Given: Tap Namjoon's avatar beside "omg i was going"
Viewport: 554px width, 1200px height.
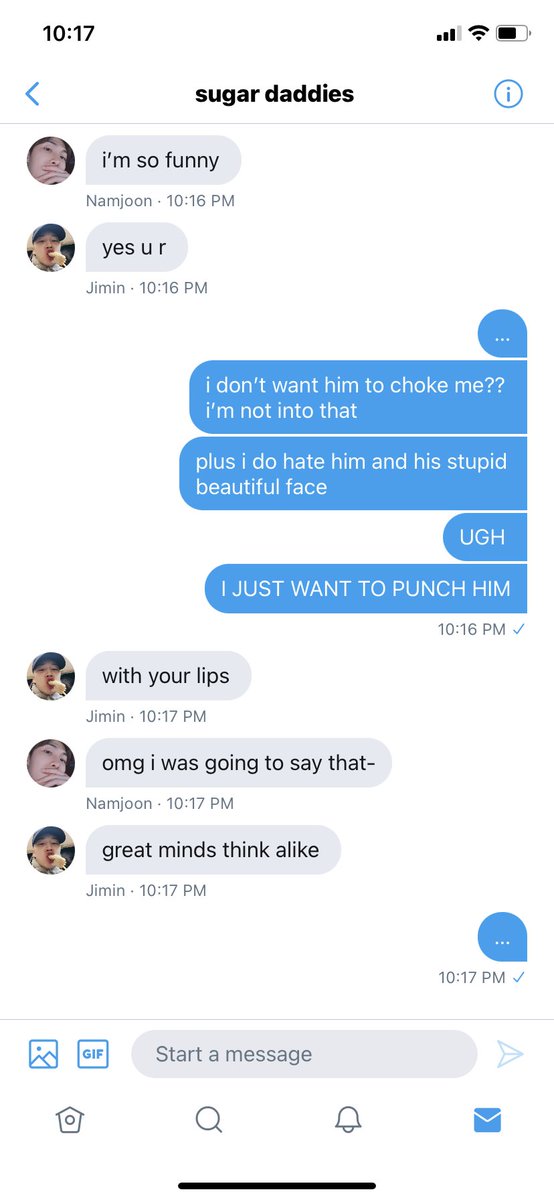Looking at the screenshot, I should coord(50,763).
